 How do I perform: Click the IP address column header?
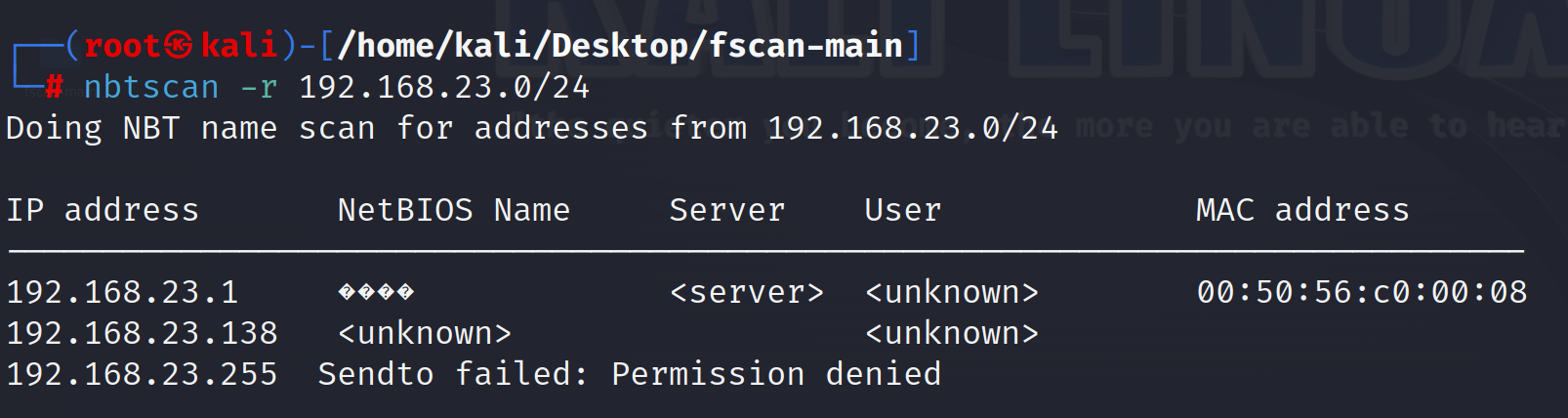[103, 210]
